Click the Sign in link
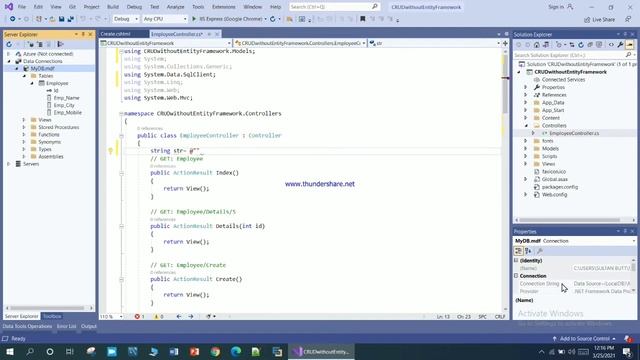This screenshot has height=360, width=640. (556, 7)
